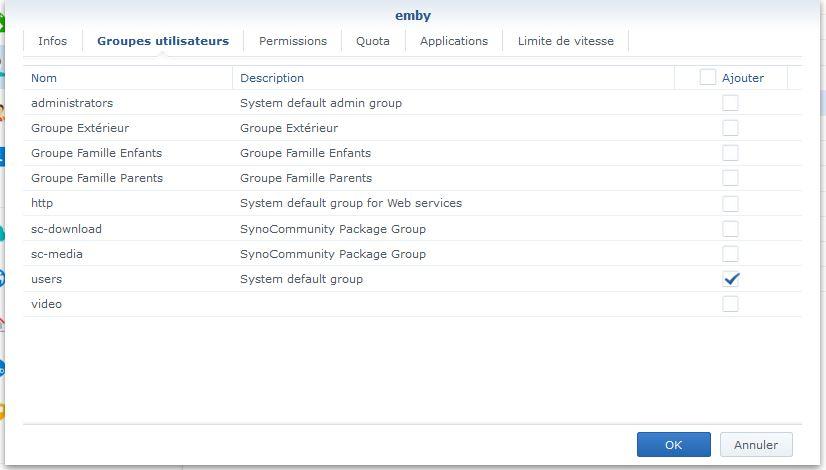The height and width of the screenshot is (470, 826).
Task: Add user to Groupe Famille Parents
Action: click(730, 178)
